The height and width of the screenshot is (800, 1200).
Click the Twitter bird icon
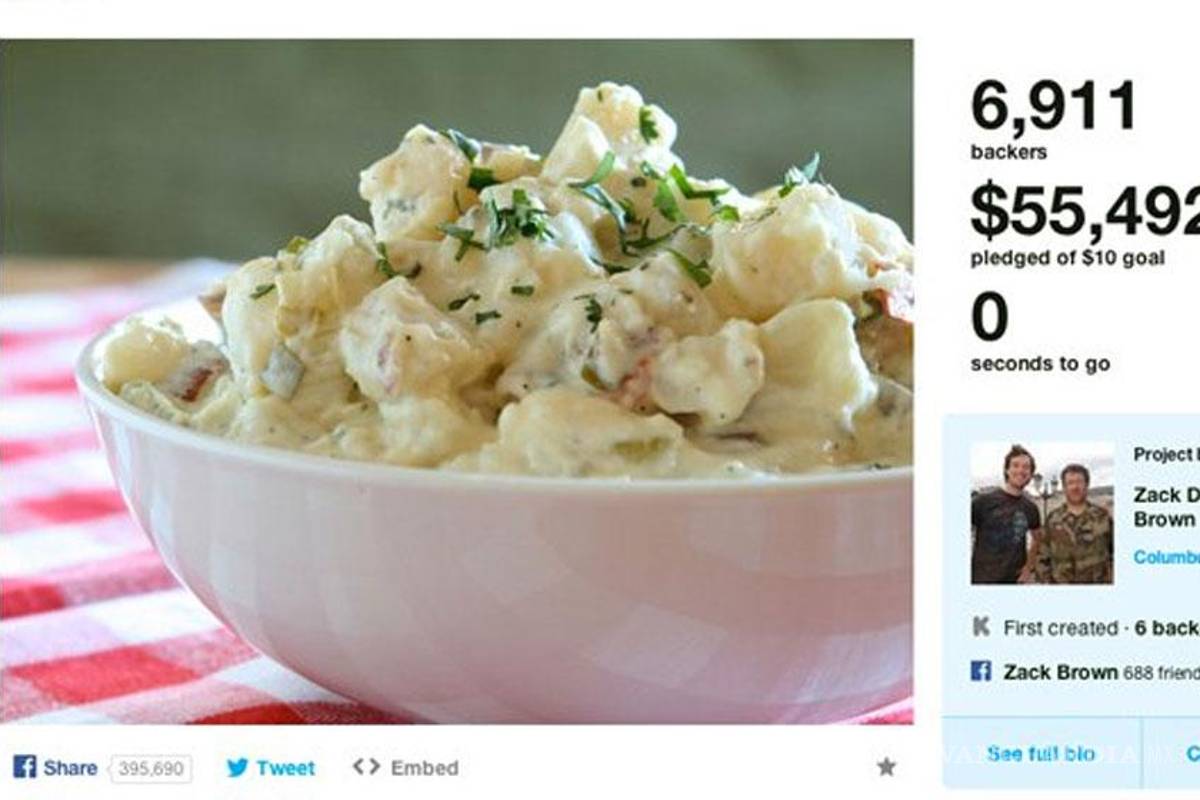[x=237, y=768]
